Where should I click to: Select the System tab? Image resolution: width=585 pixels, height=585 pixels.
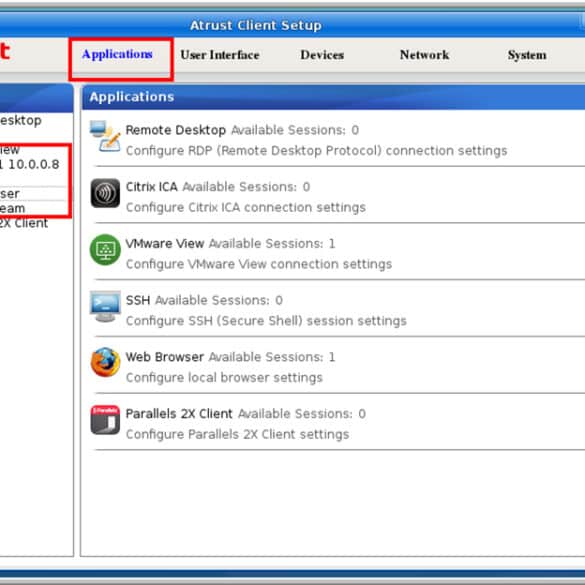point(527,55)
